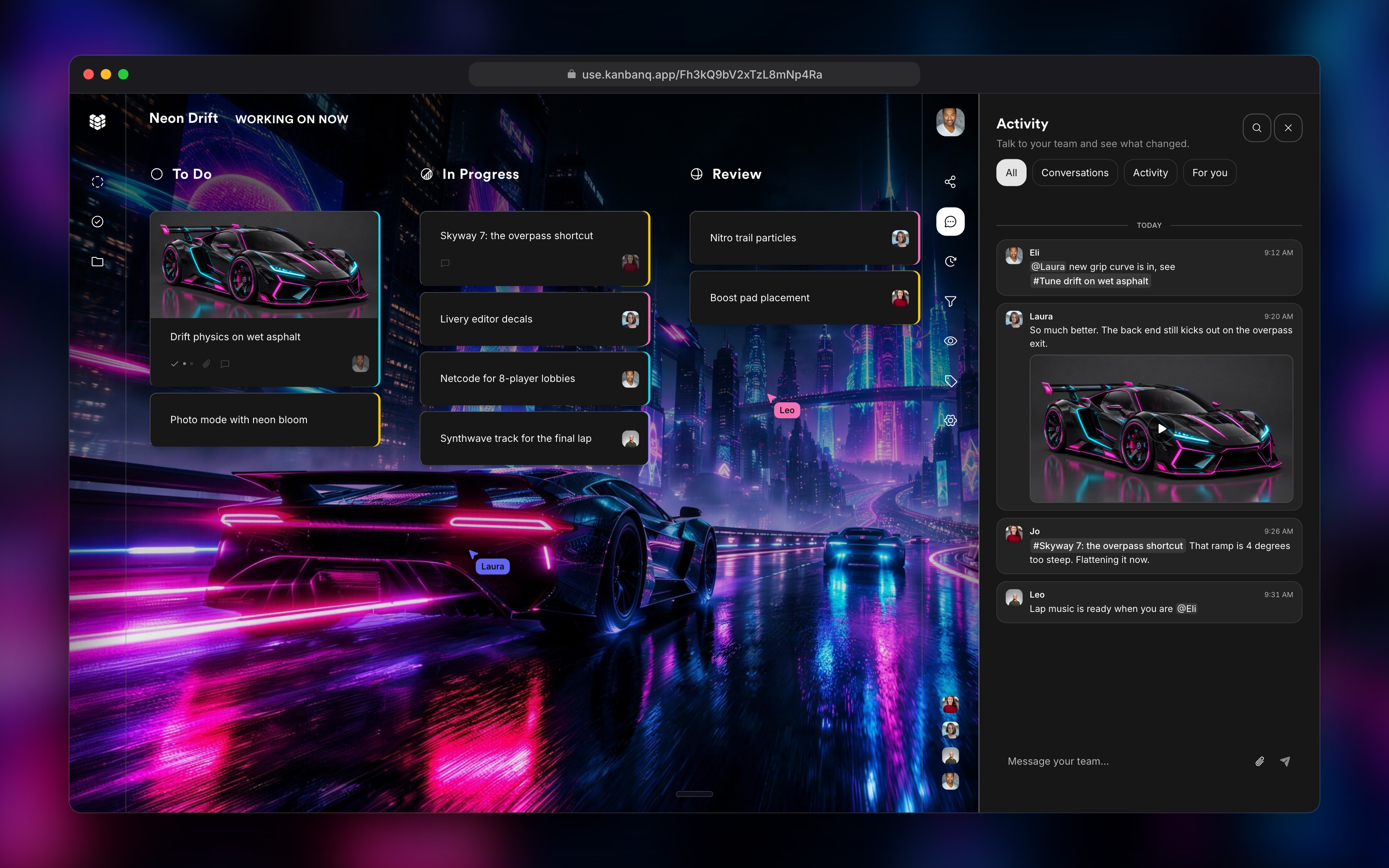Switch to the Activity filter tab
The height and width of the screenshot is (868, 1389).
[1150, 173]
